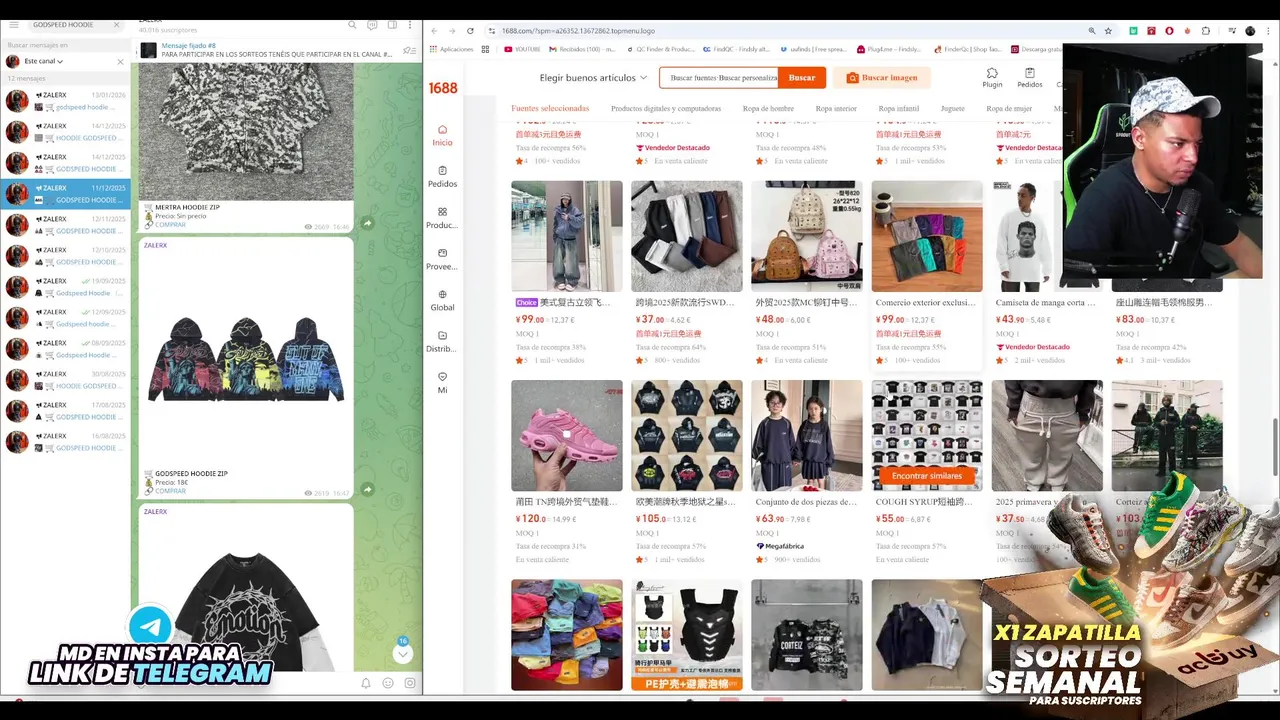Viewport: 1280px width, 720px height.
Task: Click the orange Buscar button
Action: pos(802,78)
